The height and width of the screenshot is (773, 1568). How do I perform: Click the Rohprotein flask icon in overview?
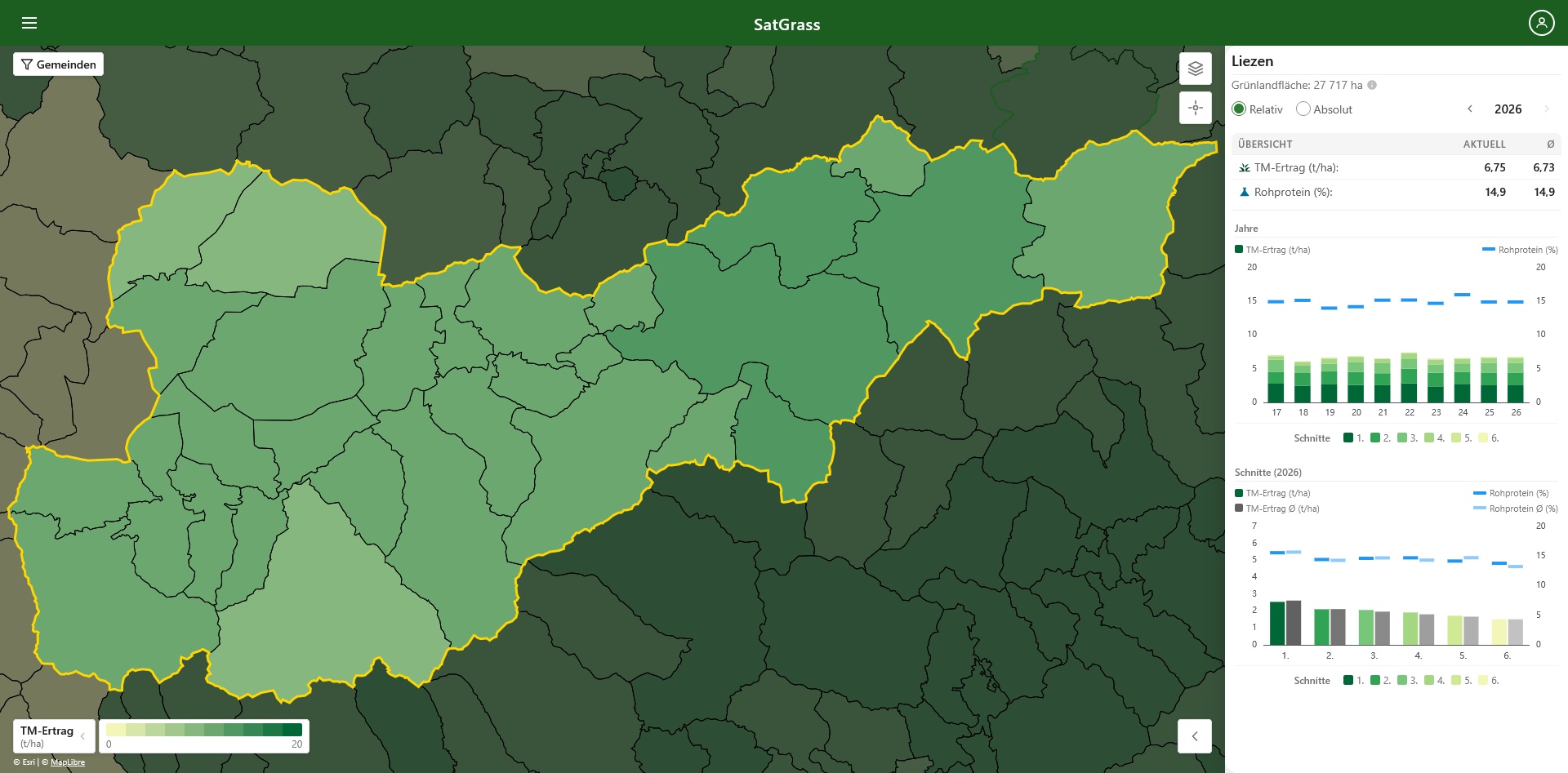click(x=1244, y=193)
